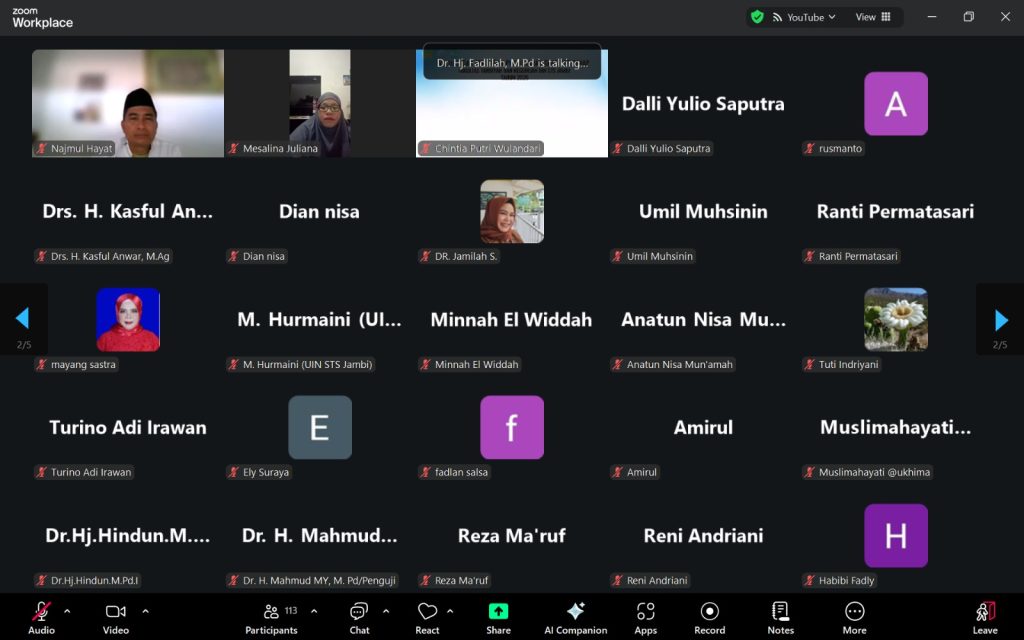This screenshot has width=1024, height=640.
Task: Select Najmul Hayat's video thumbnail
Action: point(128,103)
